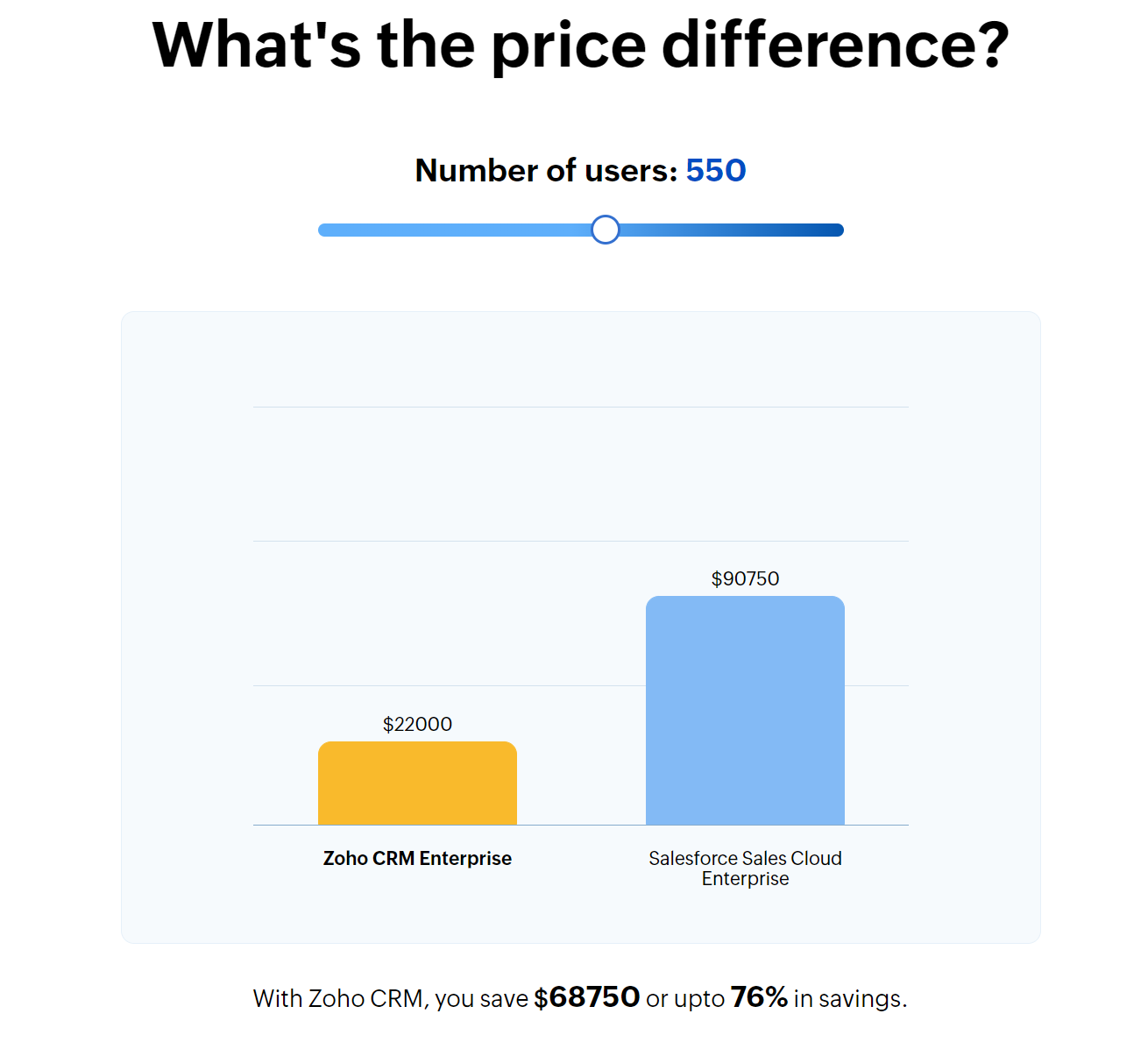Click the Salesforce Sales Cloud Enterprise label
Viewport: 1148px width, 1042px height.
pyautogui.click(x=745, y=868)
